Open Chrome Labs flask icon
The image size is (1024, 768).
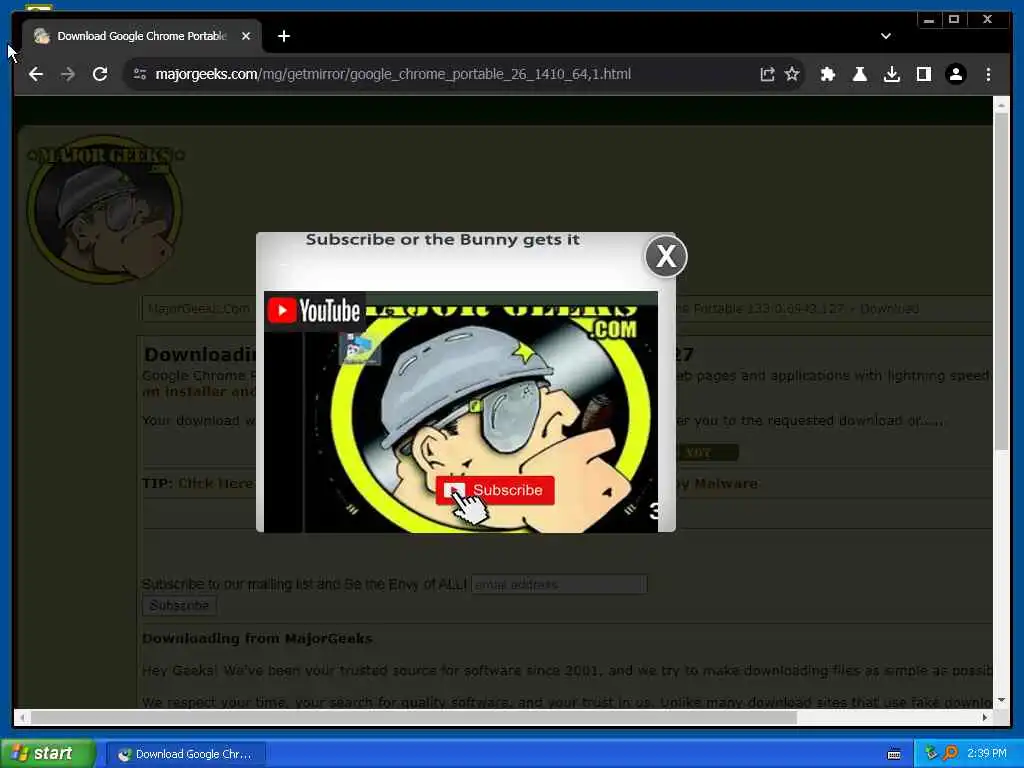[x=860, y=74]
